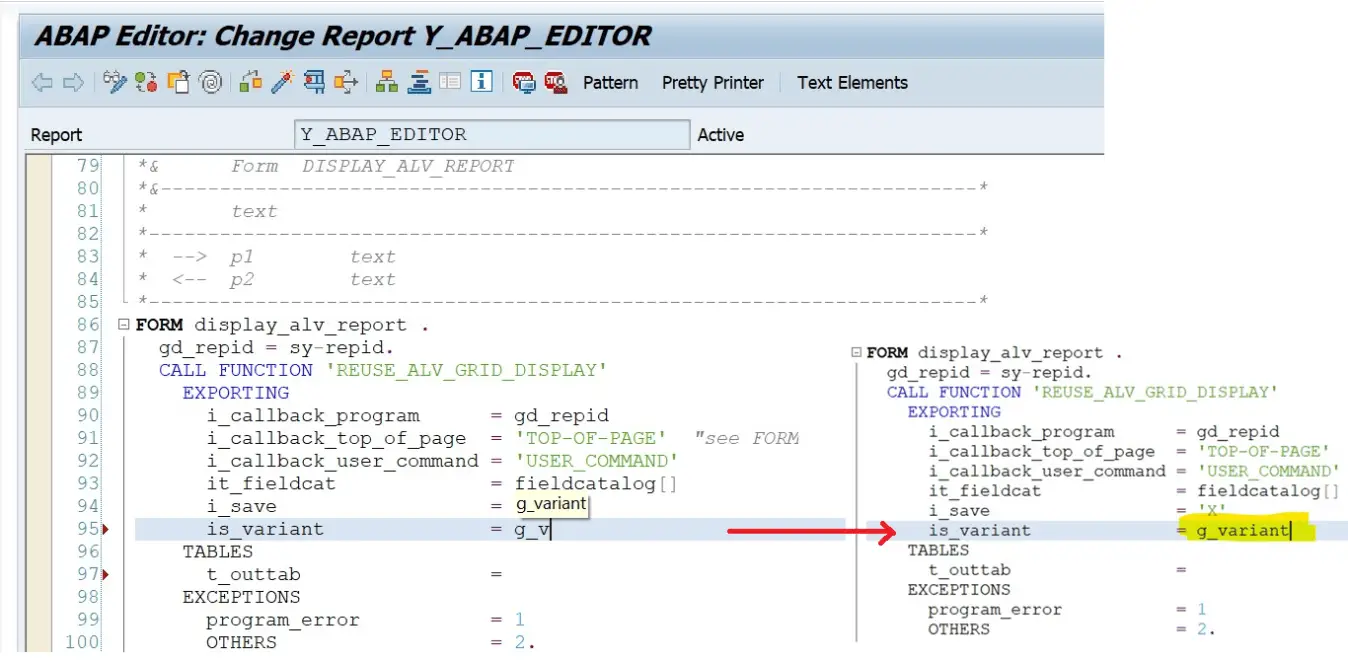Click the Report name input field
Screen dimensions: 1348x661
tap(491, 134)
